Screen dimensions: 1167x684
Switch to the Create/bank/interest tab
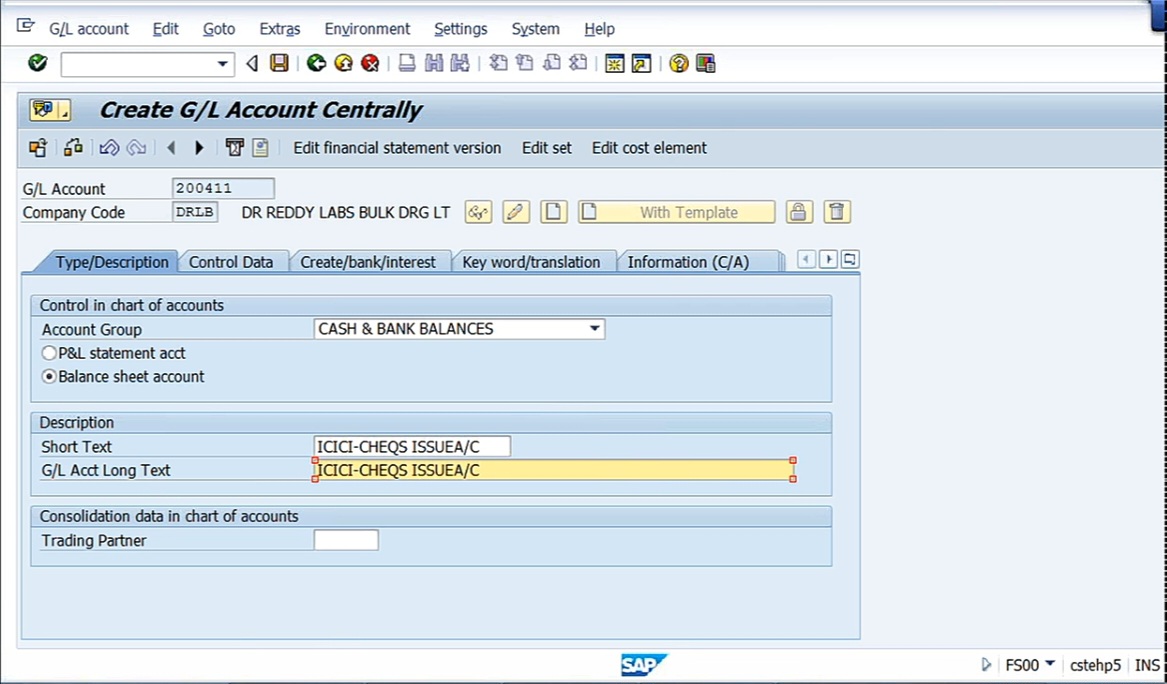368,262
